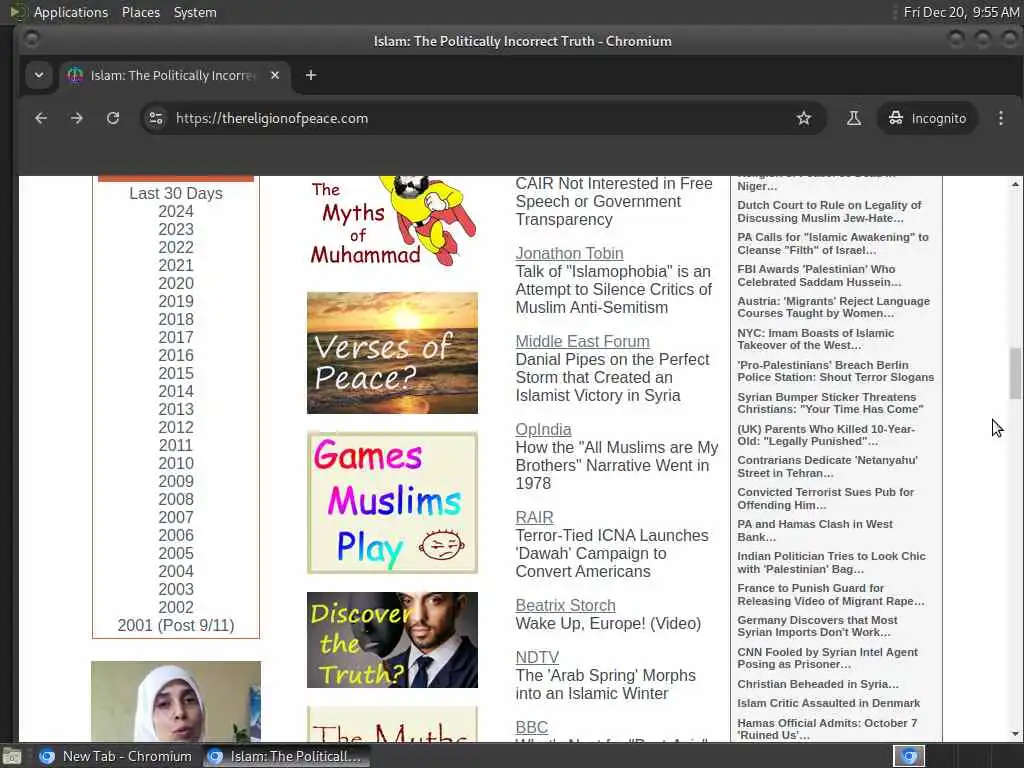Open the 2001 (Post 9/11) link
Image resolution: width=1024 pixels, height=768 pixels.
click(x=176, y=626)
